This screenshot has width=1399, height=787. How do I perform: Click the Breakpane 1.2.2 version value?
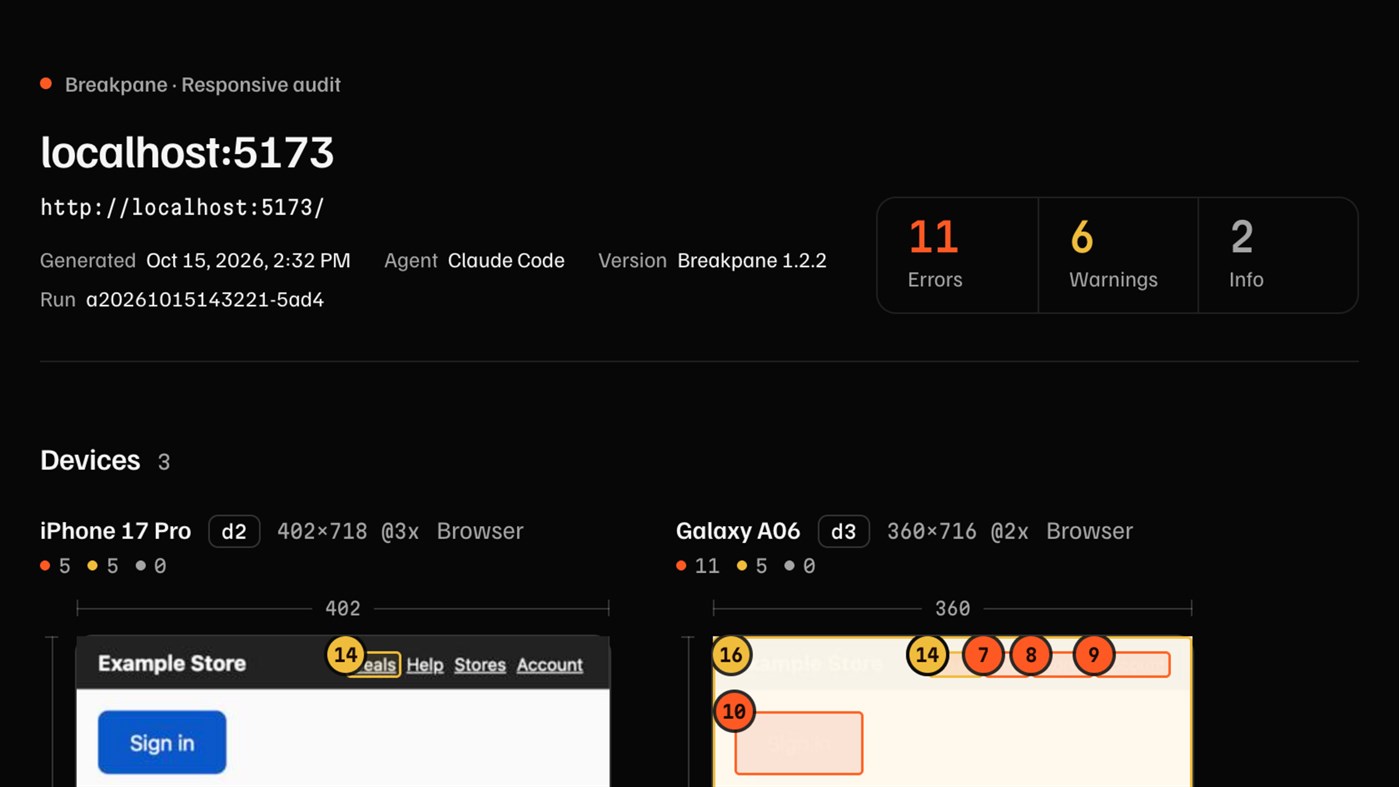click(x=752, y=260)
